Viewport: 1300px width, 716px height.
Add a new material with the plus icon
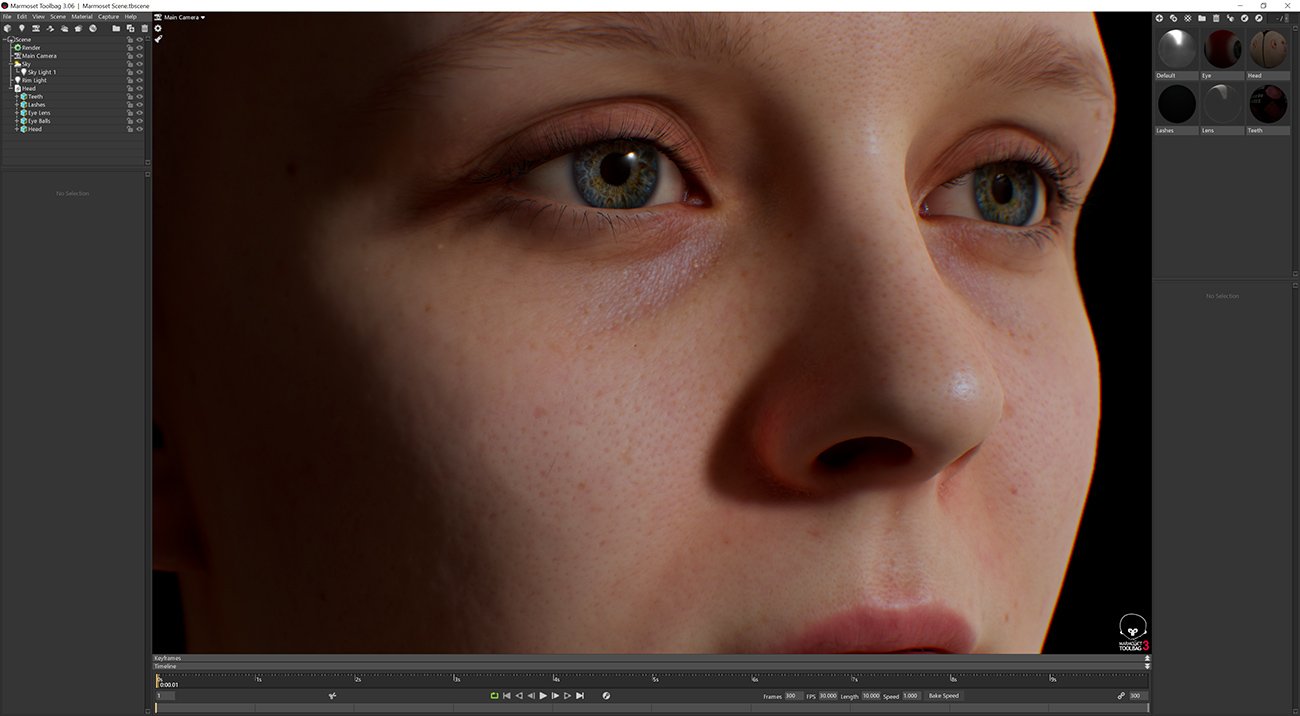click(x=1159, y=18)
